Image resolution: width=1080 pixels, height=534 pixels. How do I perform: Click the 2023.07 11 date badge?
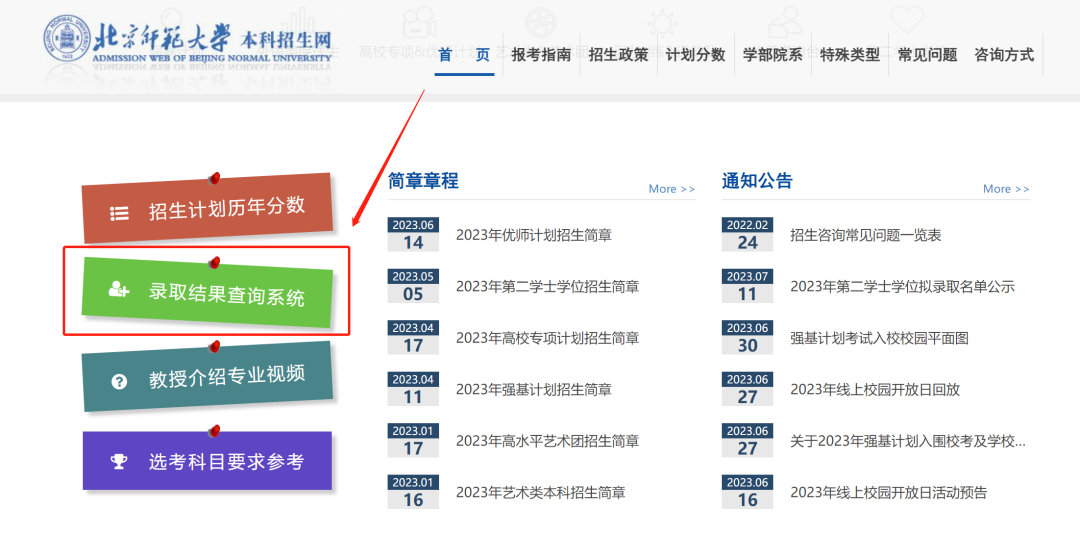pos(747,286)
